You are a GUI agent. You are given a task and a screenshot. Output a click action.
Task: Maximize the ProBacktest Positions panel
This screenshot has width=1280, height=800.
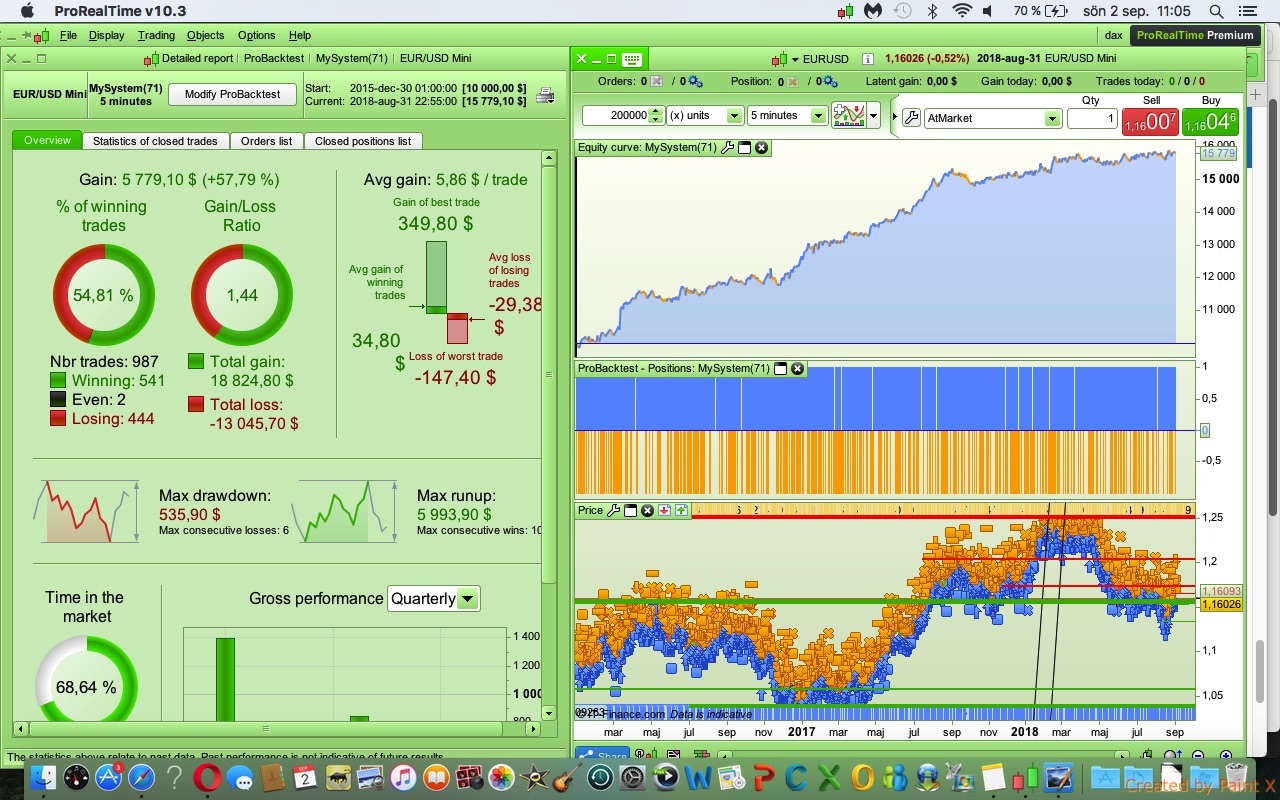(x=781, y=368)
